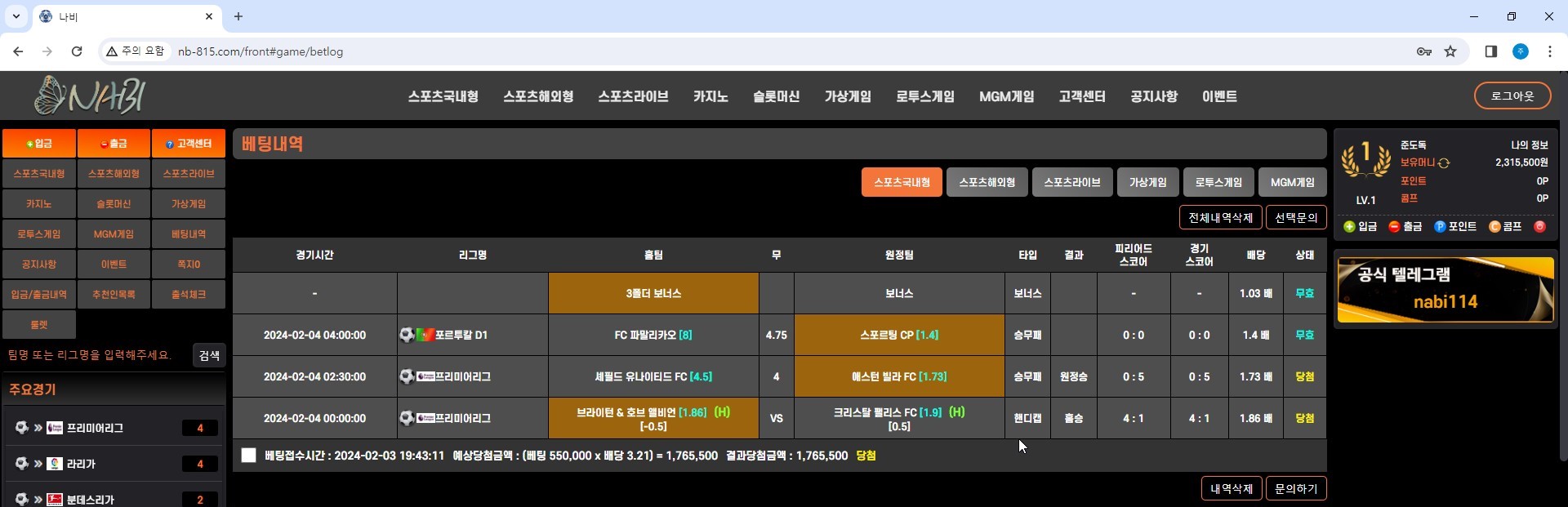Open 고객센터 in top navigation
Viewport: 1568px width, 507px height.
(1082, 96)
